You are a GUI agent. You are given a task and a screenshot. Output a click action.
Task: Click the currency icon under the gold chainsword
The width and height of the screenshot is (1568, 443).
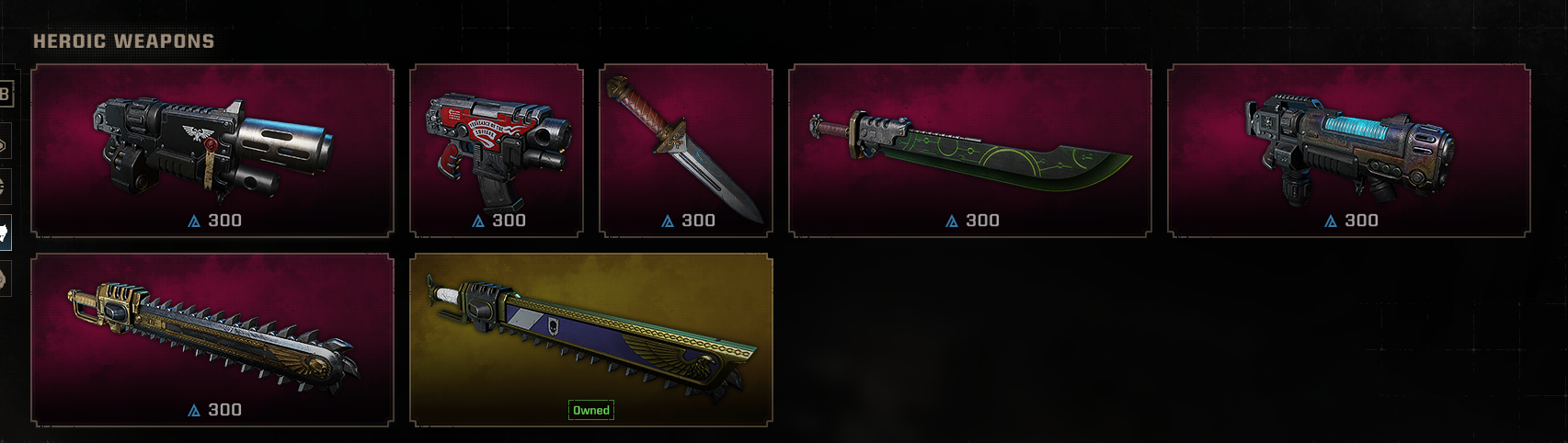194,411
